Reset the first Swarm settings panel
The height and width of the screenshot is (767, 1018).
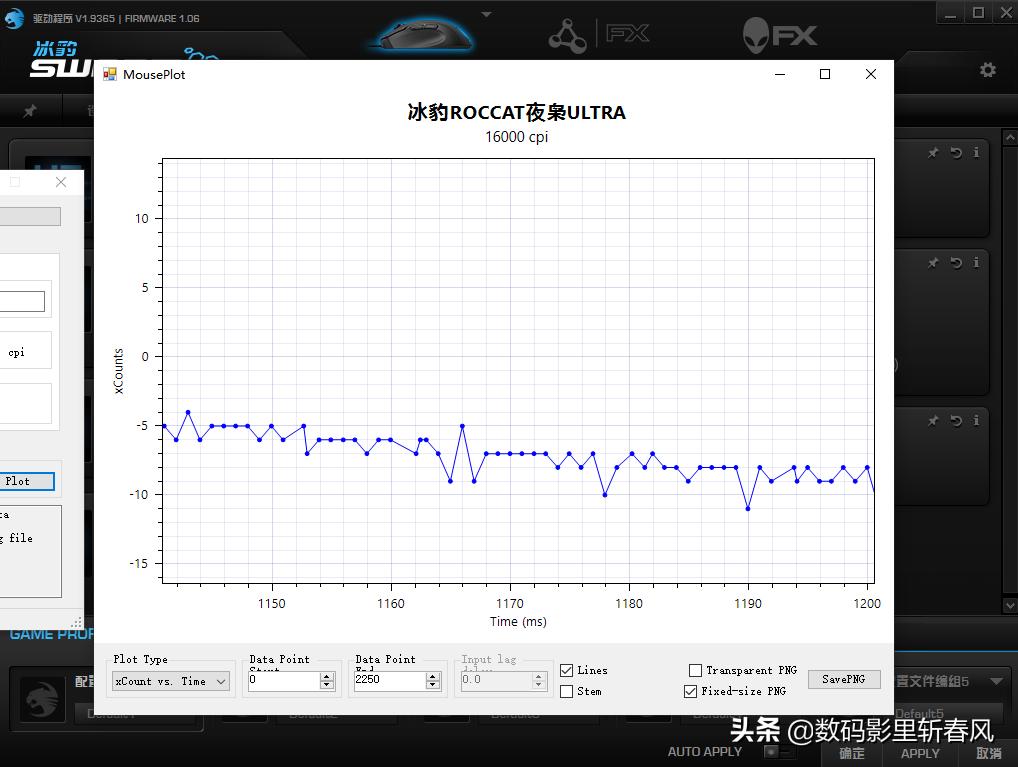956,153
